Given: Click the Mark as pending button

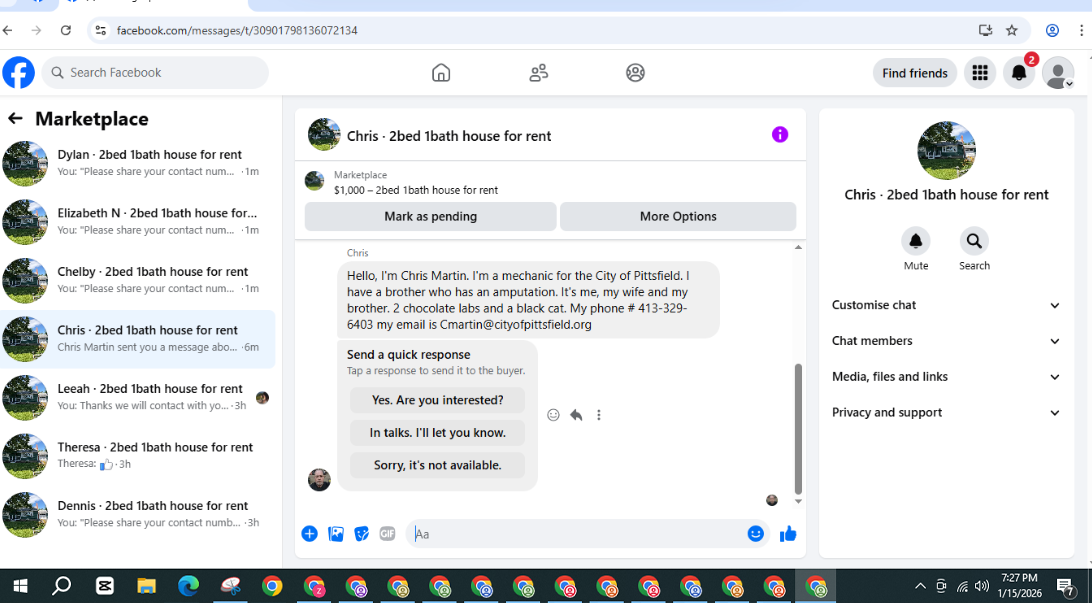Looking at the screenshot, I should [430, 217].
